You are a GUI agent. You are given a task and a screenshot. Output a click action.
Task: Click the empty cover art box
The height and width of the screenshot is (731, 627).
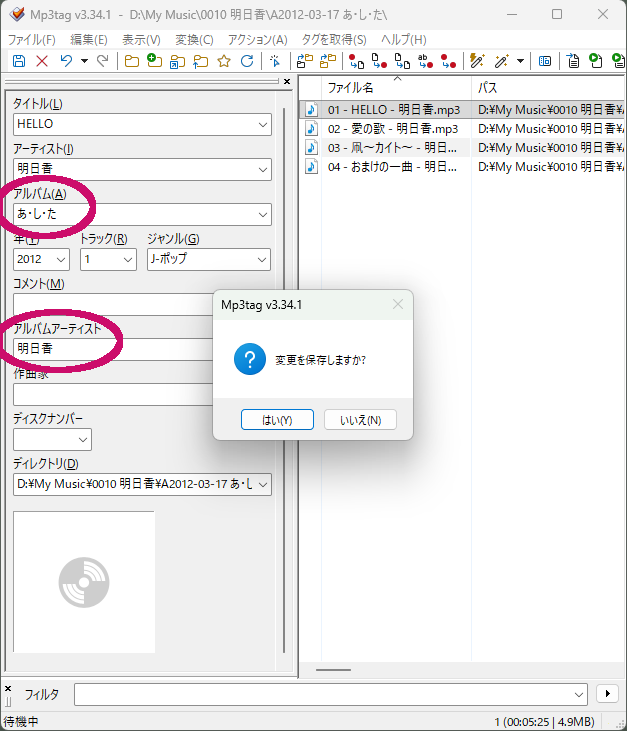pyautogui.click(x=84, y=582)
